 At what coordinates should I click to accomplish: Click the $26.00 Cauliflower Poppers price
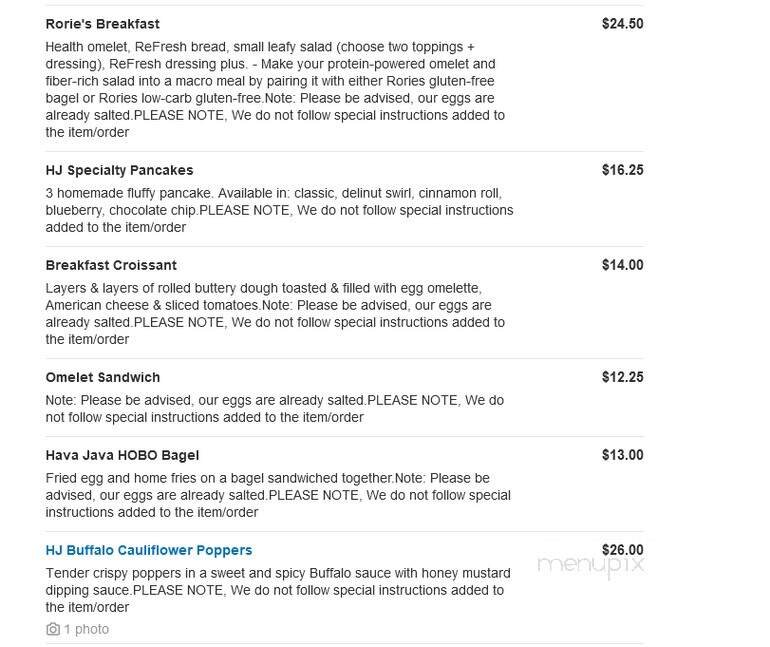pos(622,550)
